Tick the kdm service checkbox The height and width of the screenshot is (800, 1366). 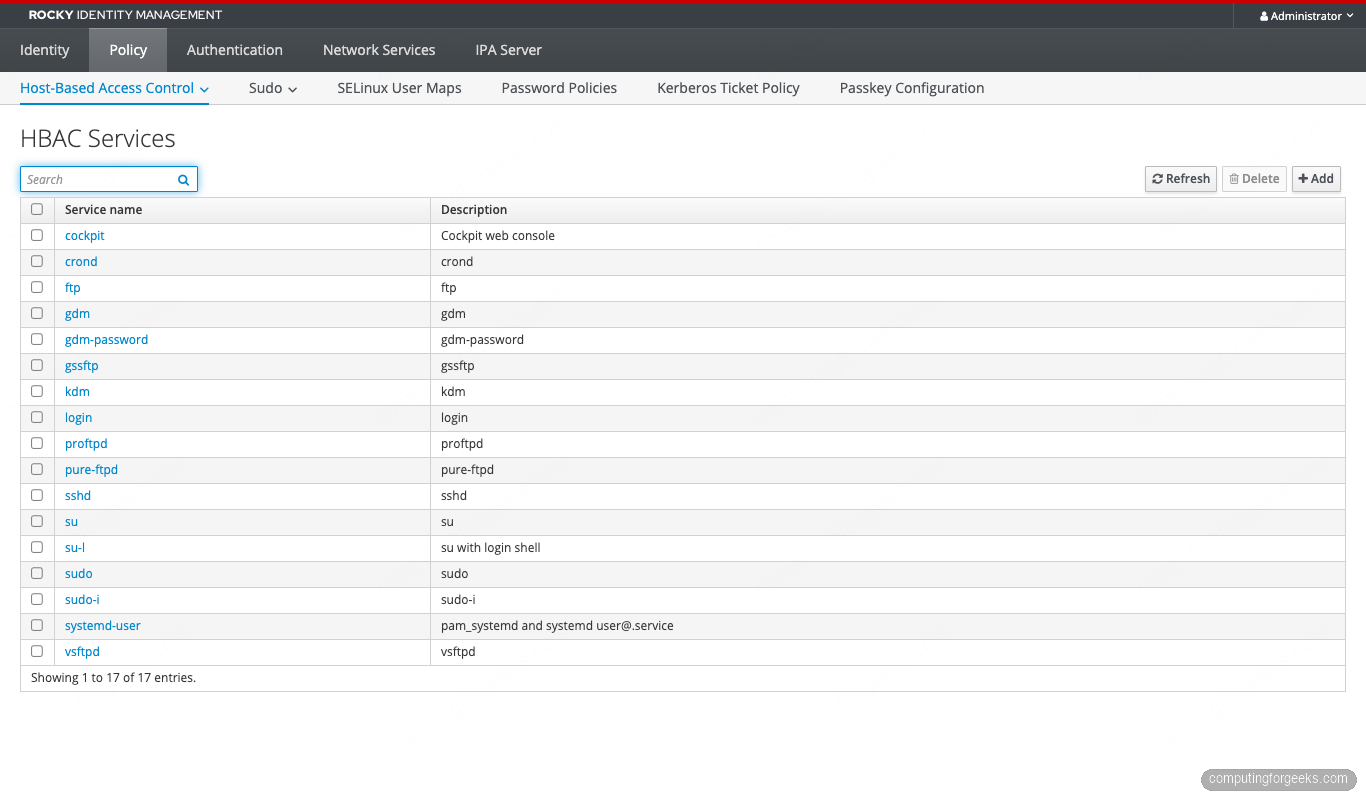click(x=37, y=391)
